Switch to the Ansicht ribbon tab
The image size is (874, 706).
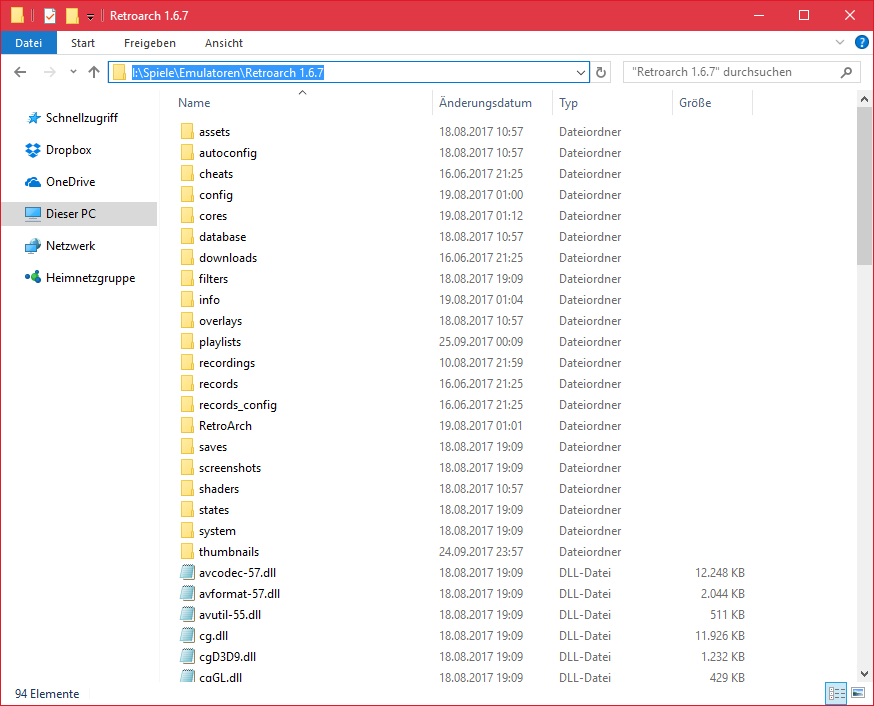[224, 43]
